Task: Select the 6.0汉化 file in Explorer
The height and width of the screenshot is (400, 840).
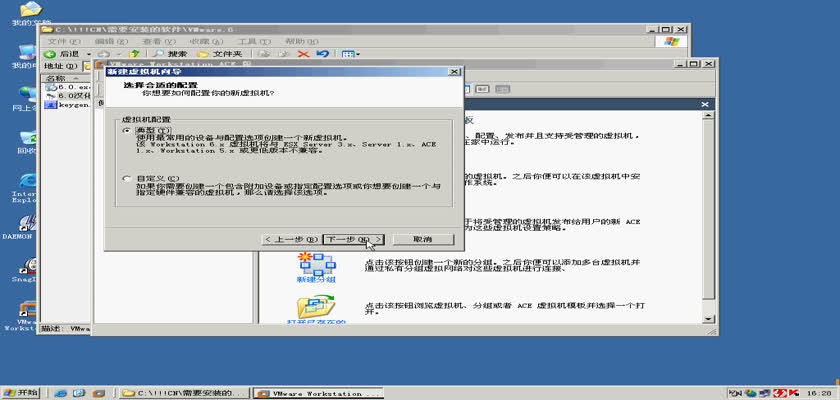Action: tap(68, 96)
